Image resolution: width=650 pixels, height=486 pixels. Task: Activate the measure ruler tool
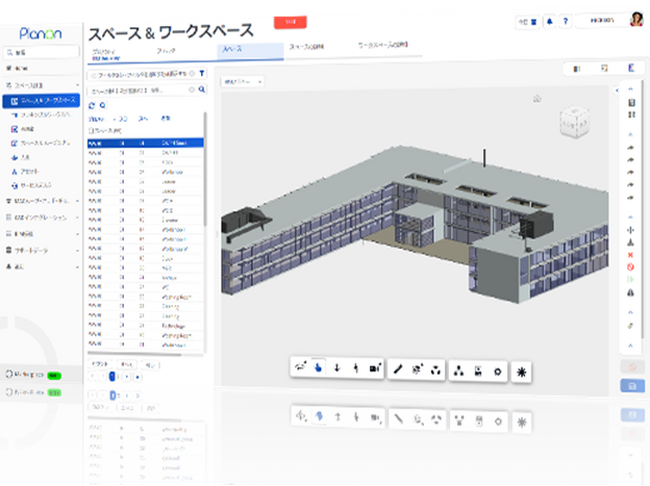(398, 369)
